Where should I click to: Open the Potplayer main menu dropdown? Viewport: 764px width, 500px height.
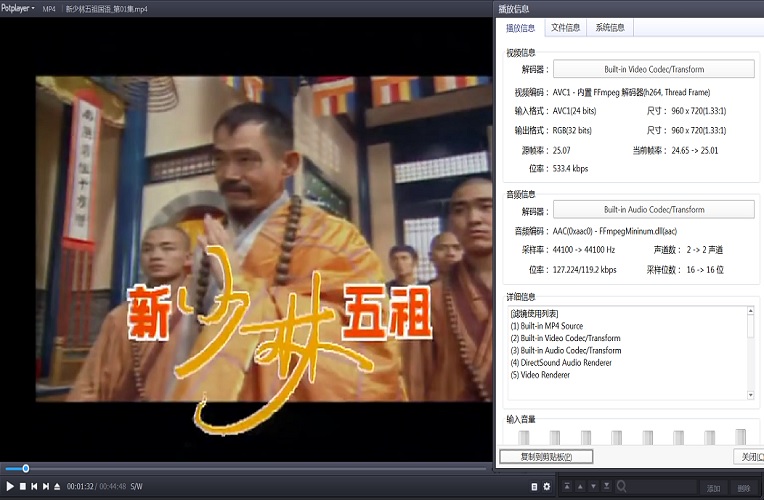(18, 8)
